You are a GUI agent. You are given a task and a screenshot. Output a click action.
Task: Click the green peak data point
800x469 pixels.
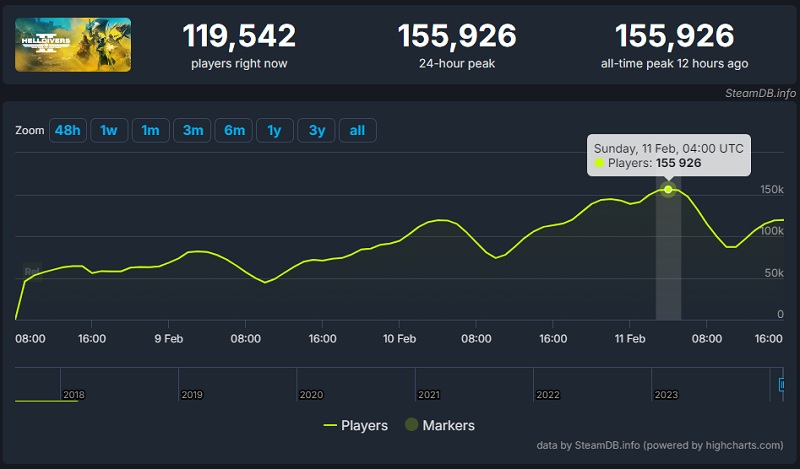pyautogui.click(x=668, y=189)
